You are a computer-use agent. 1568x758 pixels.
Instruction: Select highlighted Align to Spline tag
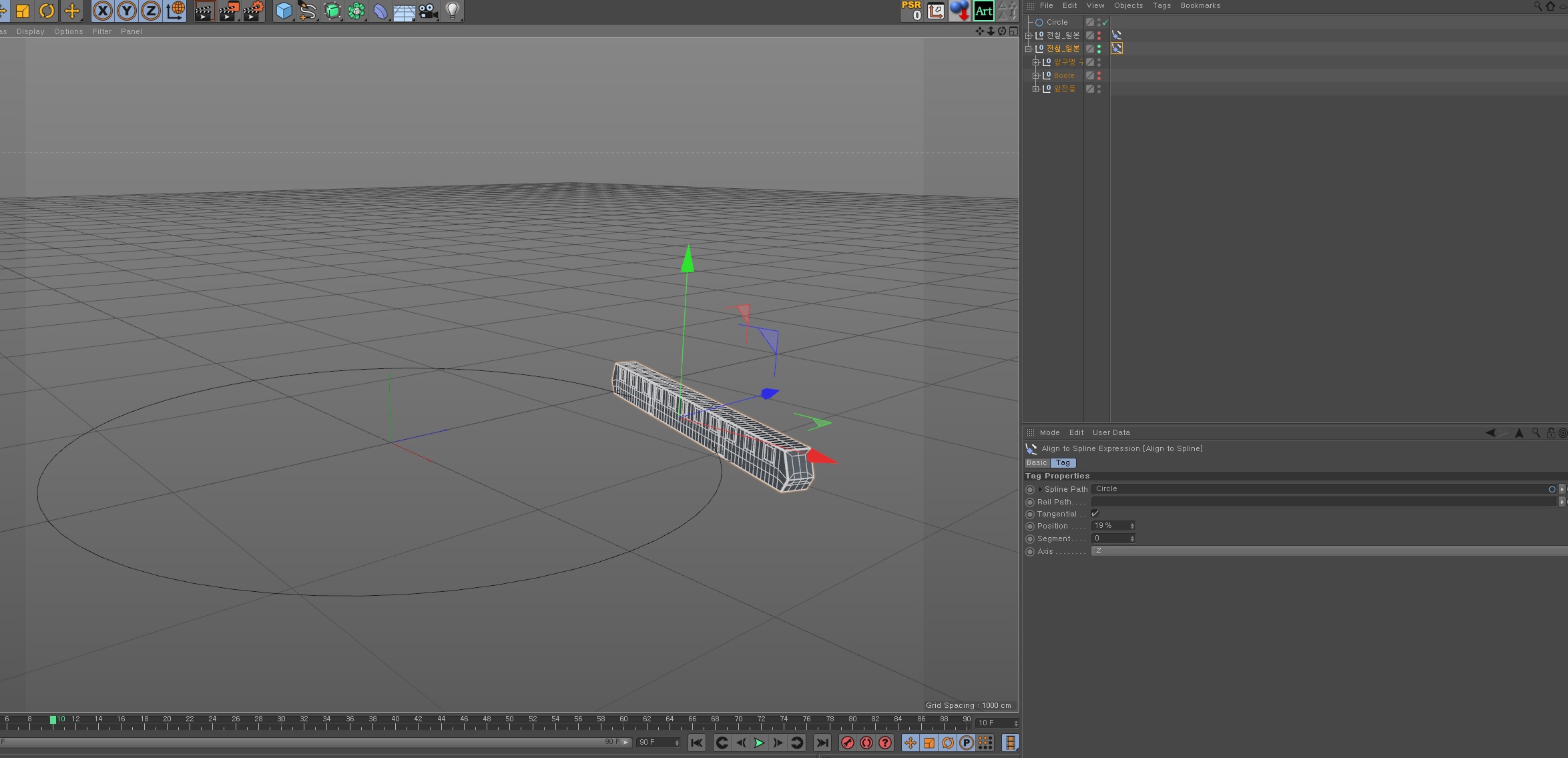pos(1117,48)
